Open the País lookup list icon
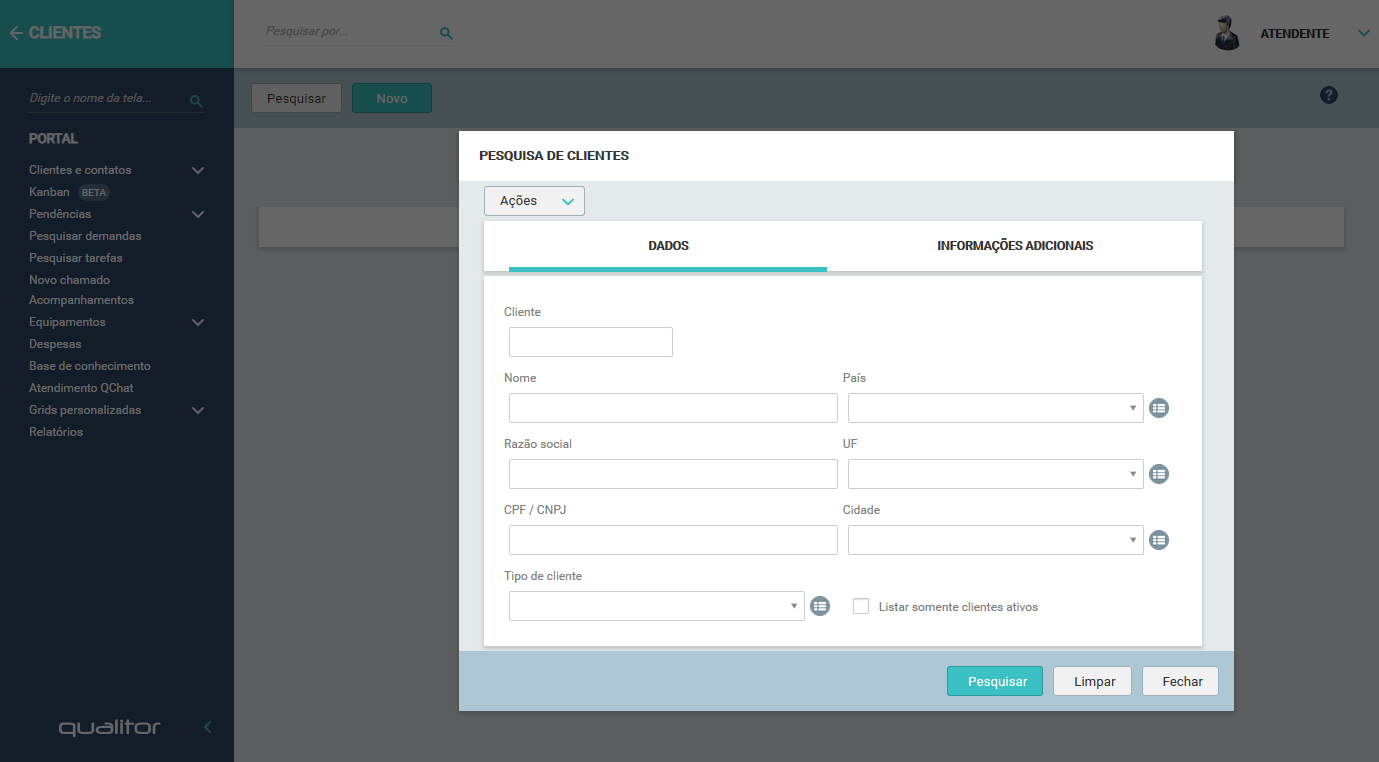 (x=1159, y=408)
